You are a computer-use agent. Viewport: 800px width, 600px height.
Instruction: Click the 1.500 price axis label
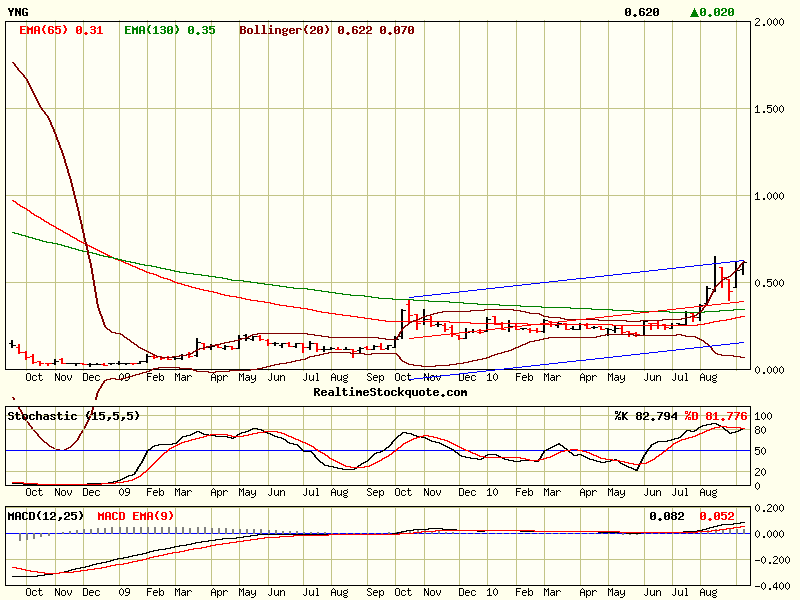773,109
